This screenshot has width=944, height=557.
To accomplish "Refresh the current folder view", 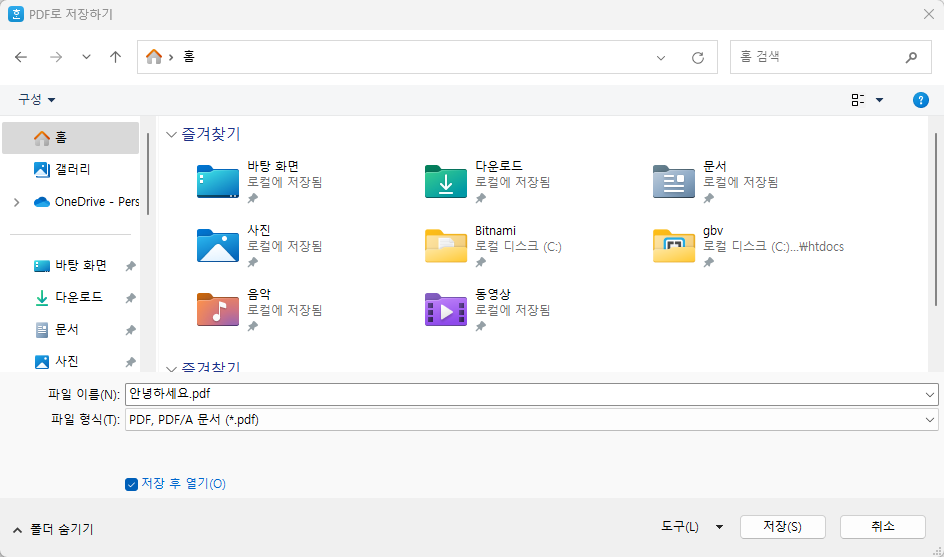I will pyautogui.click(x=698, y=58).
